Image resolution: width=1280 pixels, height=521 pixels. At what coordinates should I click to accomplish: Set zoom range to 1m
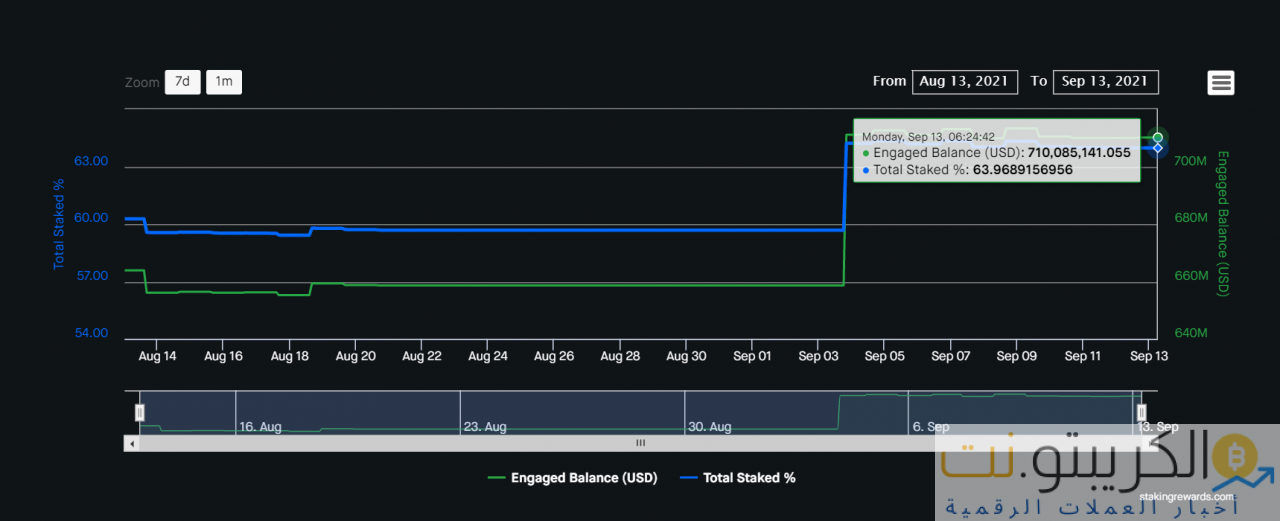coord(224,82)
